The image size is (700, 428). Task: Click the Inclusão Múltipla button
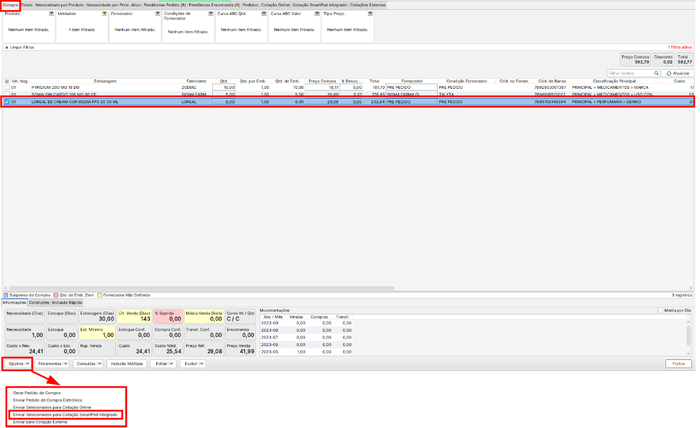pos(126,364)
